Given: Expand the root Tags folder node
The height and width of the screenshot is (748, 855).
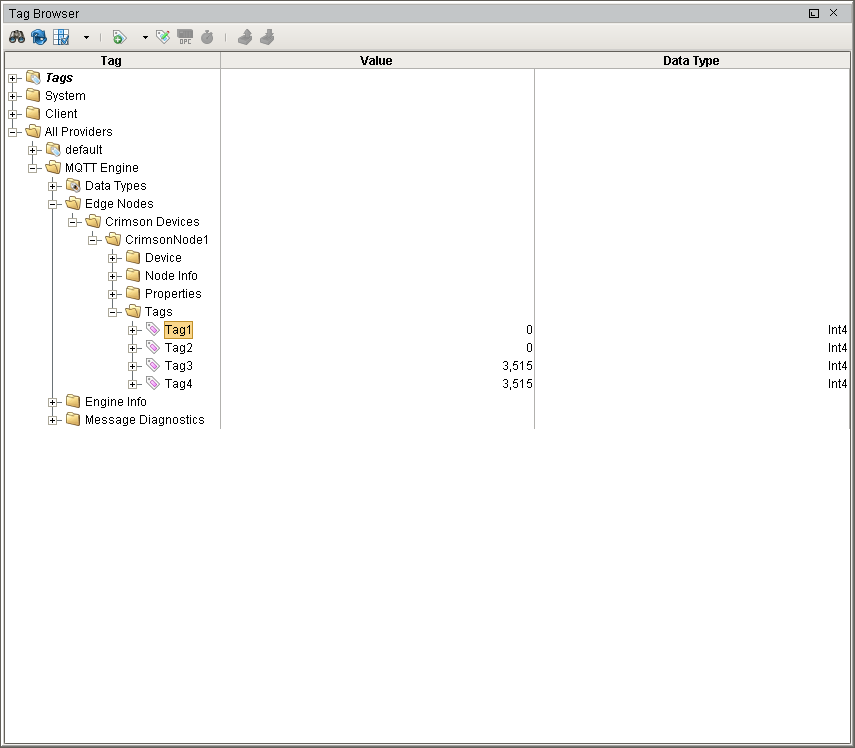Looking at the screenshot, I should tap(13, 78).
